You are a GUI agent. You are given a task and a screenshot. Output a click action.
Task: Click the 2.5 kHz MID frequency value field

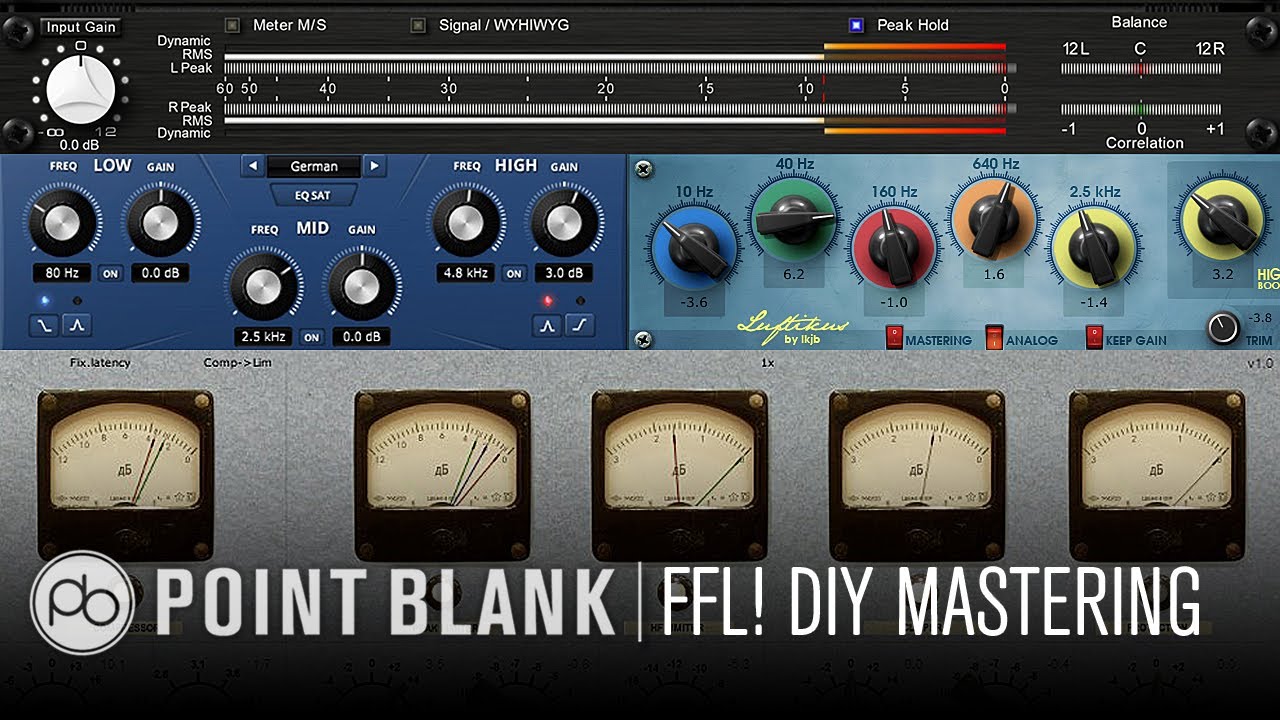click(x=264, y=337)
